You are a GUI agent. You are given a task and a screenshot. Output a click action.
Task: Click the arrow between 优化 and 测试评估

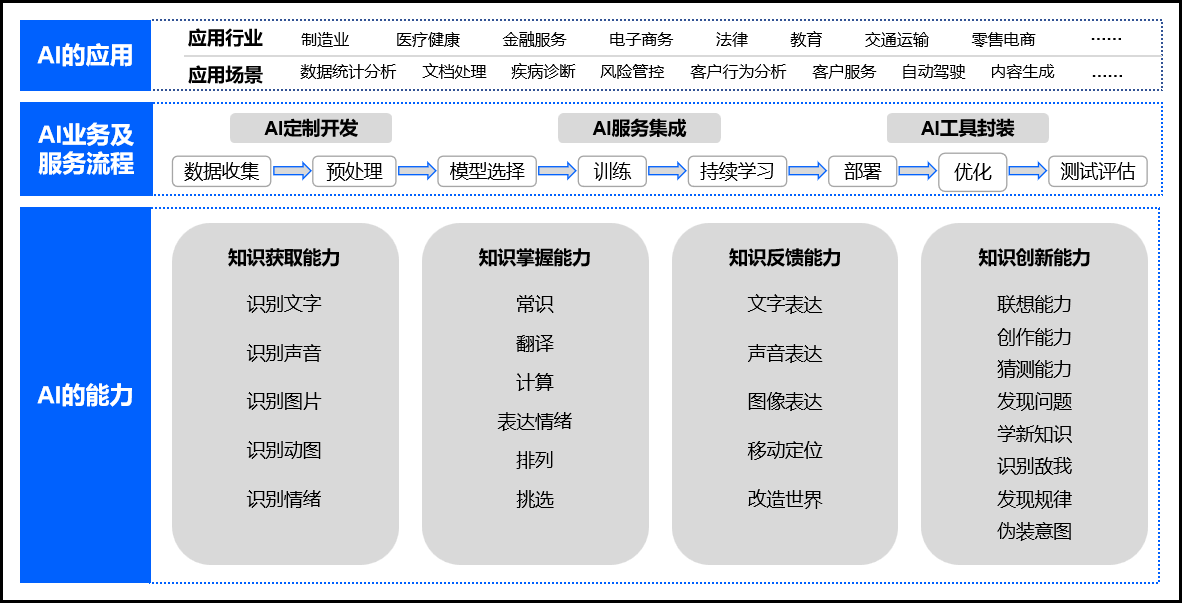(1027, 171)
